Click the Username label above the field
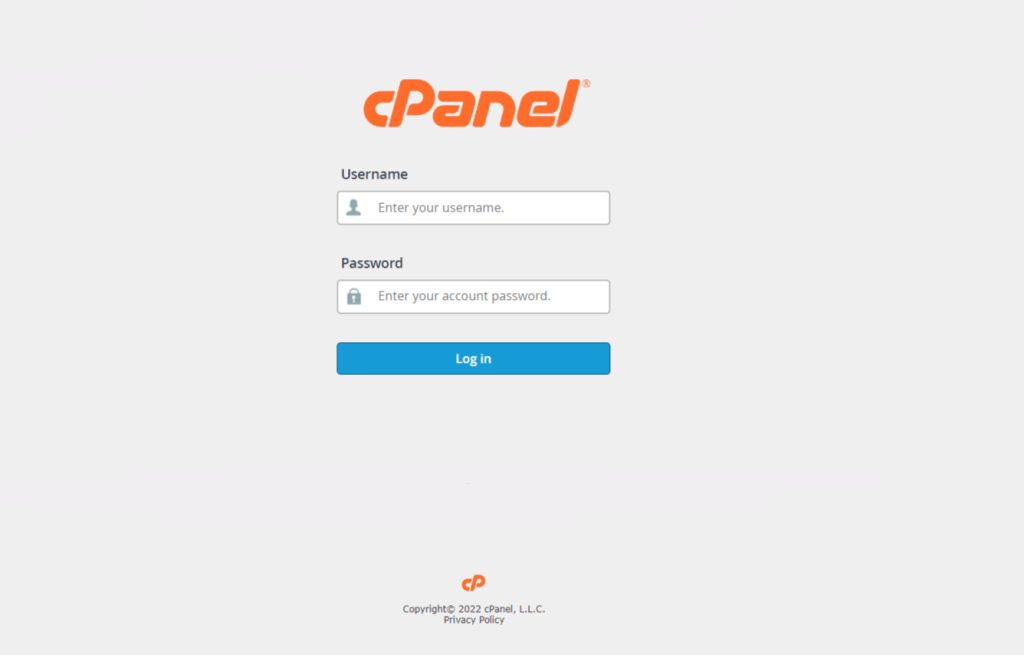 (x=374, y=174)
